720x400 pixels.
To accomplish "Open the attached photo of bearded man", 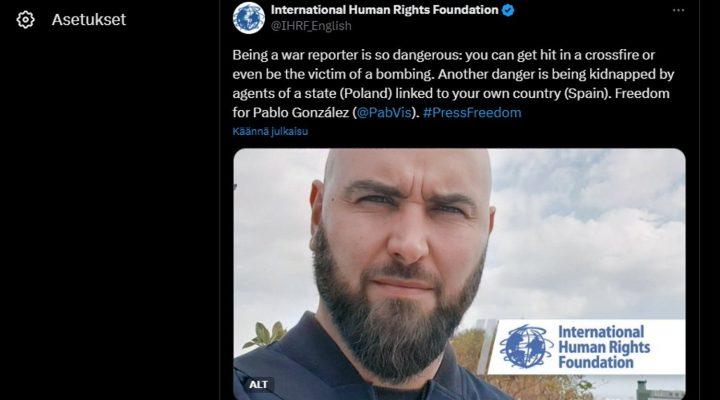I will tap(459, 274).
